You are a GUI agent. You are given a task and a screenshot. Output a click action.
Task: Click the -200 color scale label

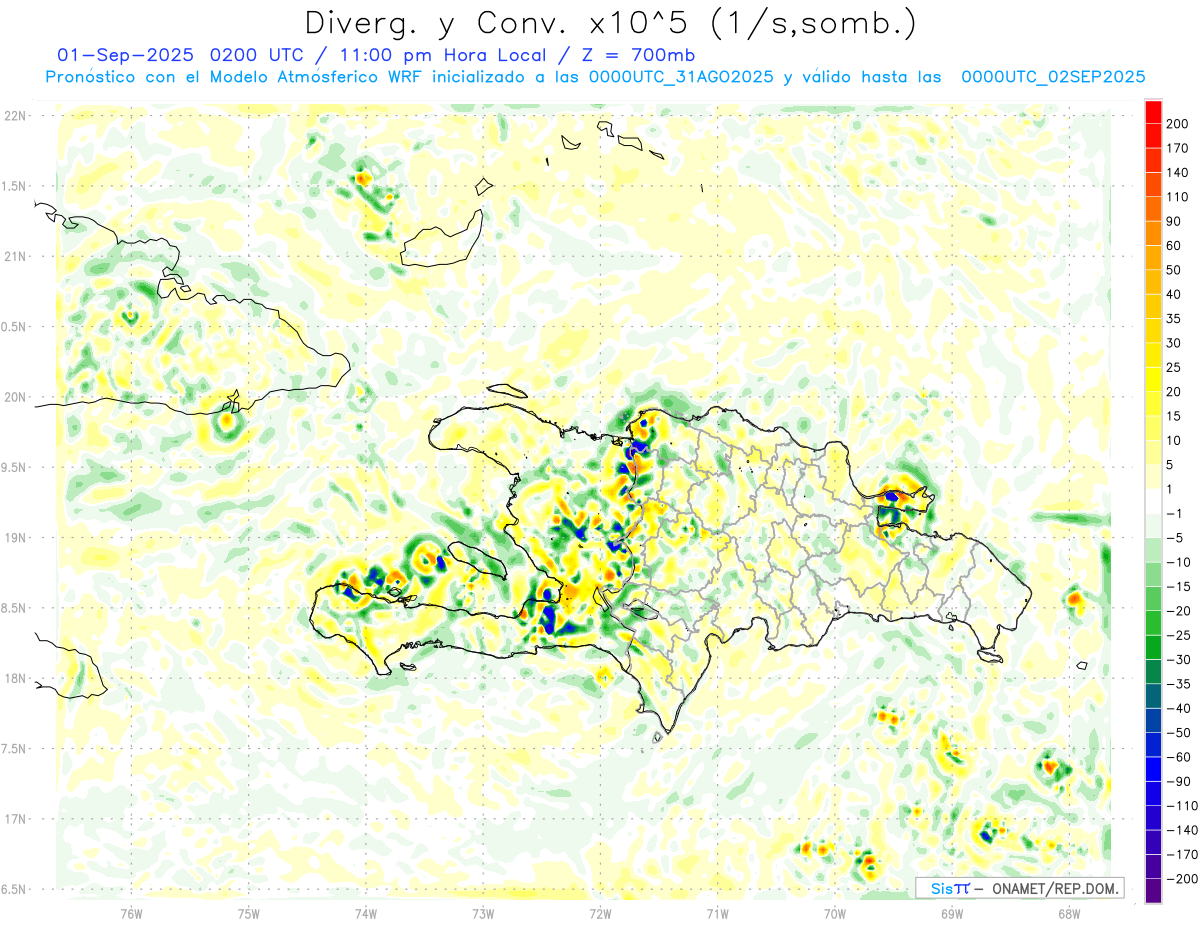pyautogui.click(x=1180, y=878)
